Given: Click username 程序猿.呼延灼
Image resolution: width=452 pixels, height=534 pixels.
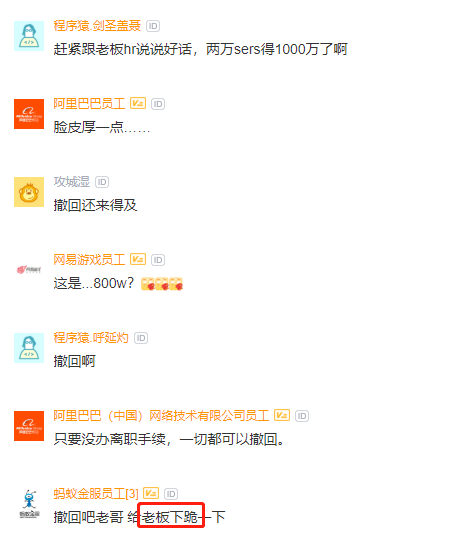Looking at the screenshot, I should 91,338.
